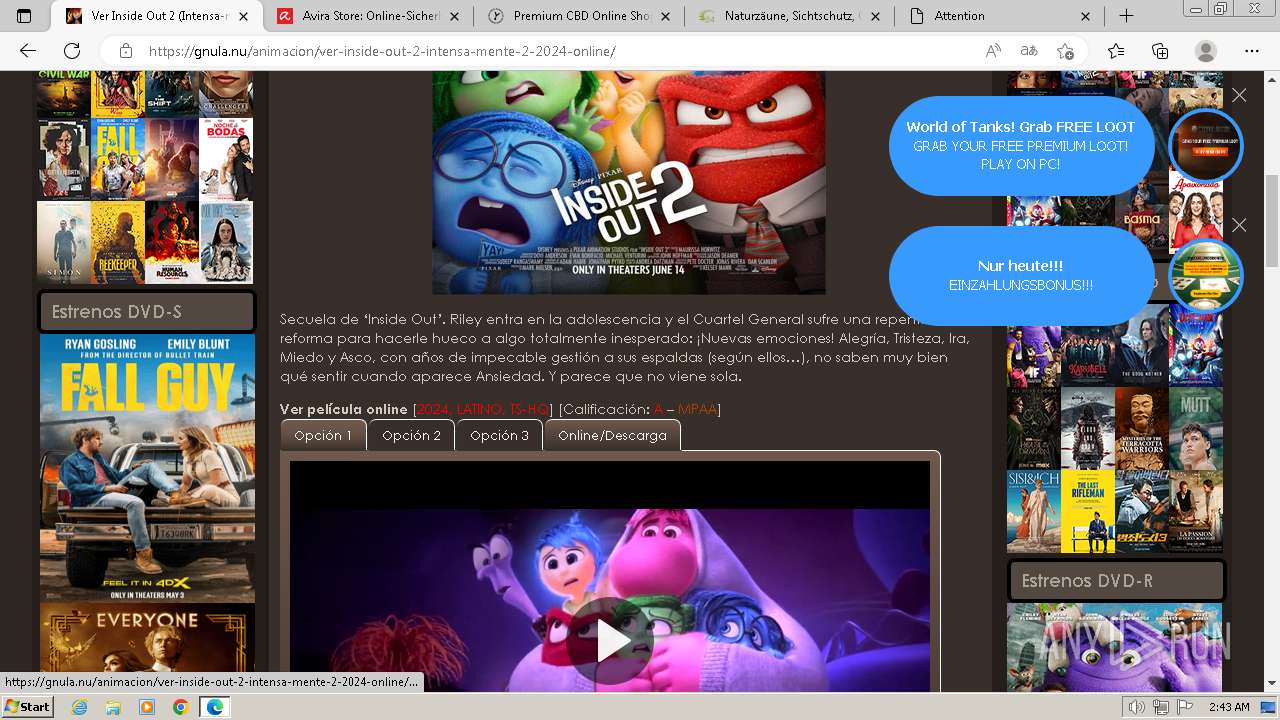The width and height of the screenshot is (1280, 720).
Task: Close the Attention tab
Action: click(1087, 16)
